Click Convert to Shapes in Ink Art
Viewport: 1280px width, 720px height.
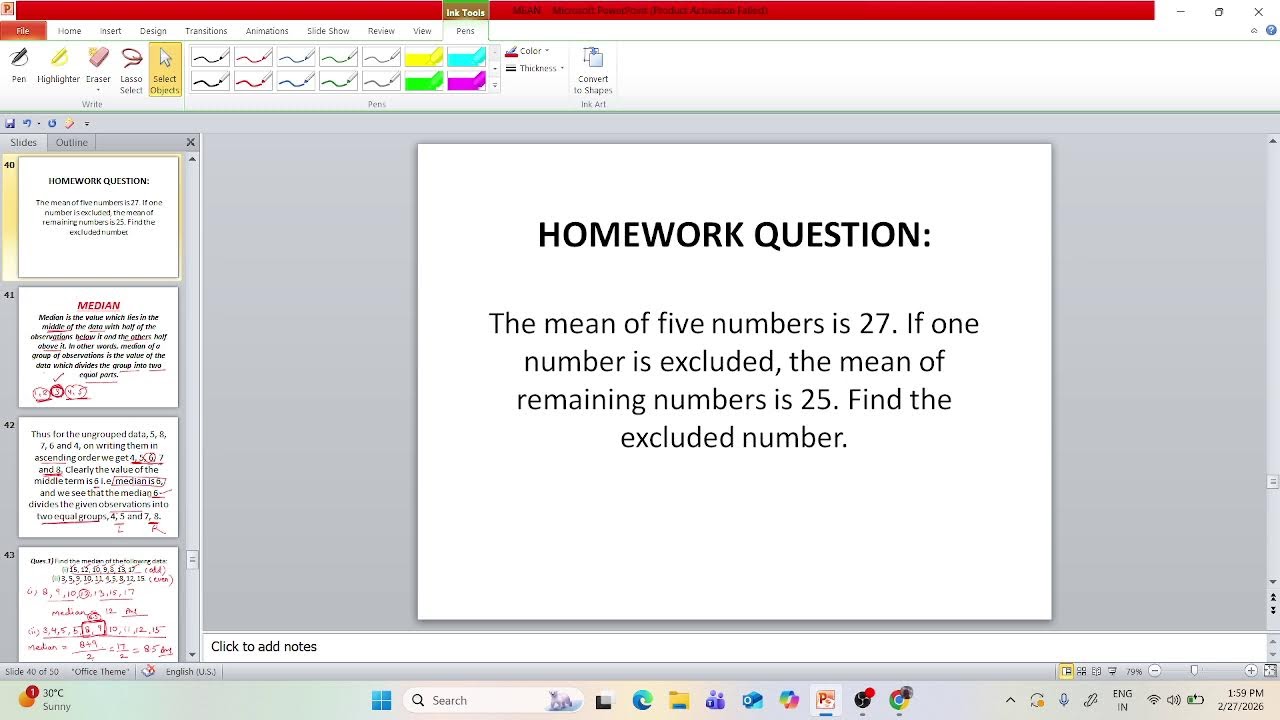tap(593, 70)
